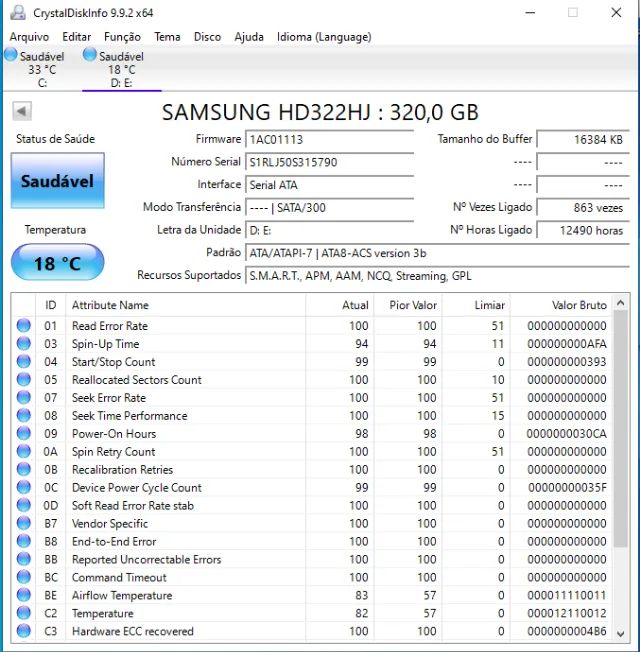
Task: Click the power-on hours 12490 horas
Action: pyautogui.click(x=583, y=230)
